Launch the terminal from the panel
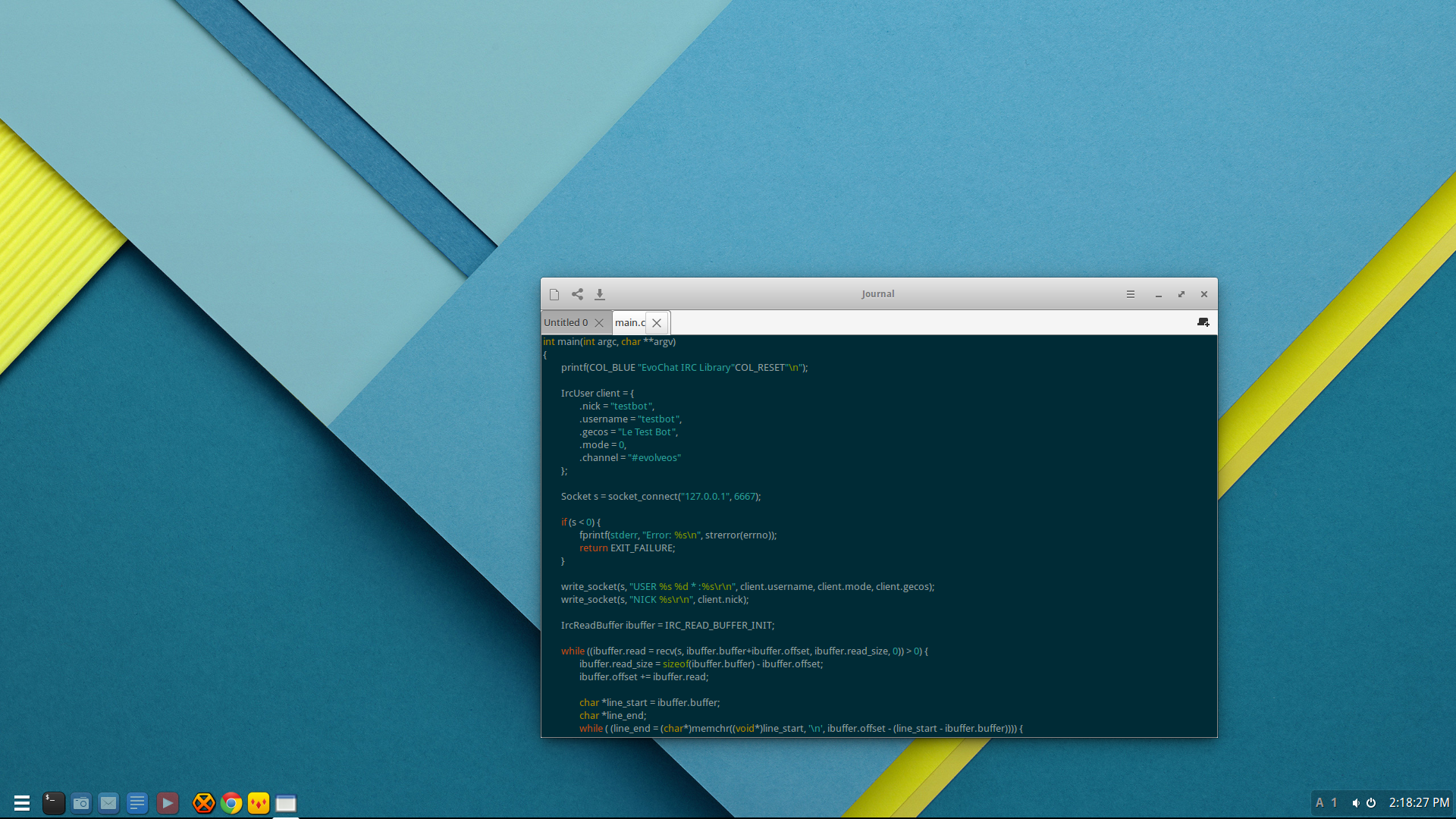 click(53, 803)
